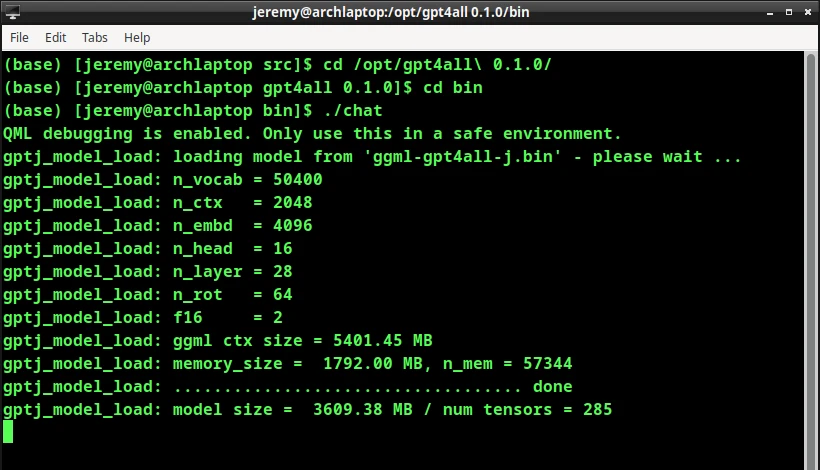The image size is (820, 470).
Task: Click the 'f16 = 2' line
Action: tap(143, 318)
